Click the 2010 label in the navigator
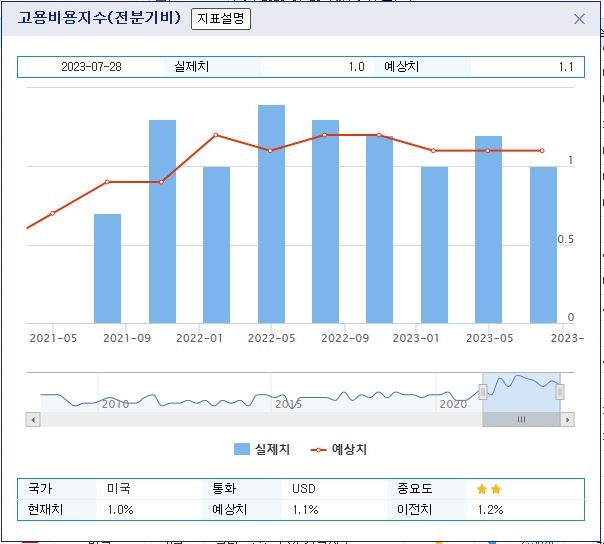Image resolution: width=604 pixels, height=544 pixels. click(x=116, y=404)
